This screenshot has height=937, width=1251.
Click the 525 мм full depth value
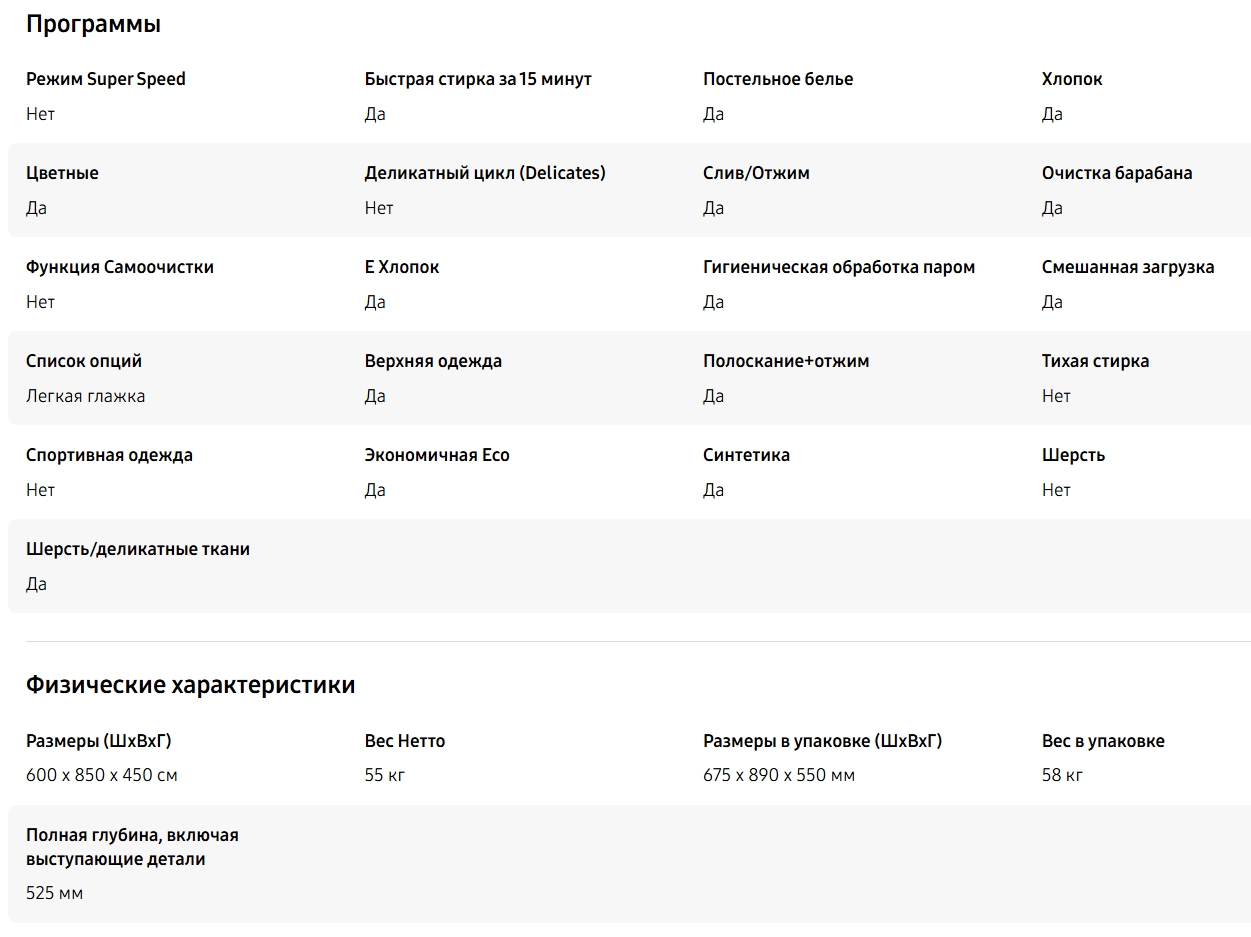pyautogui.click(x=55, y=893)
